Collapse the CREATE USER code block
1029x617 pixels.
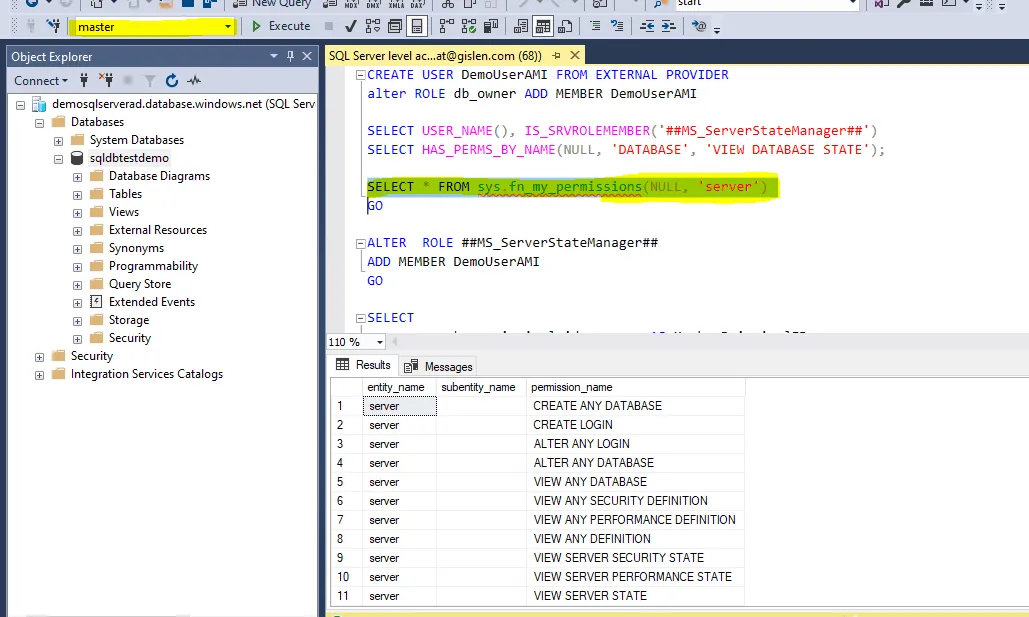360,75
